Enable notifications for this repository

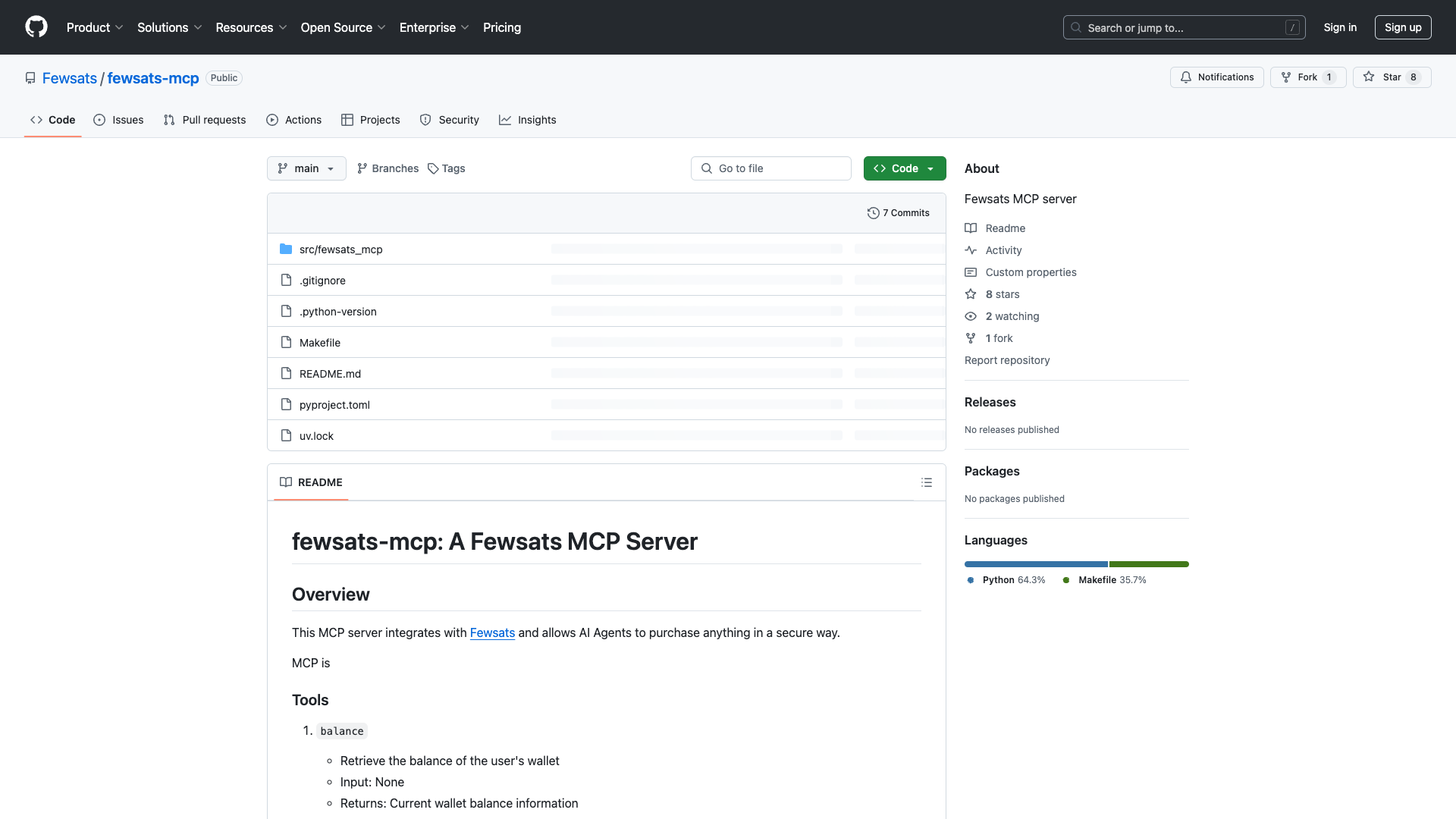(x=1216, y=77)
